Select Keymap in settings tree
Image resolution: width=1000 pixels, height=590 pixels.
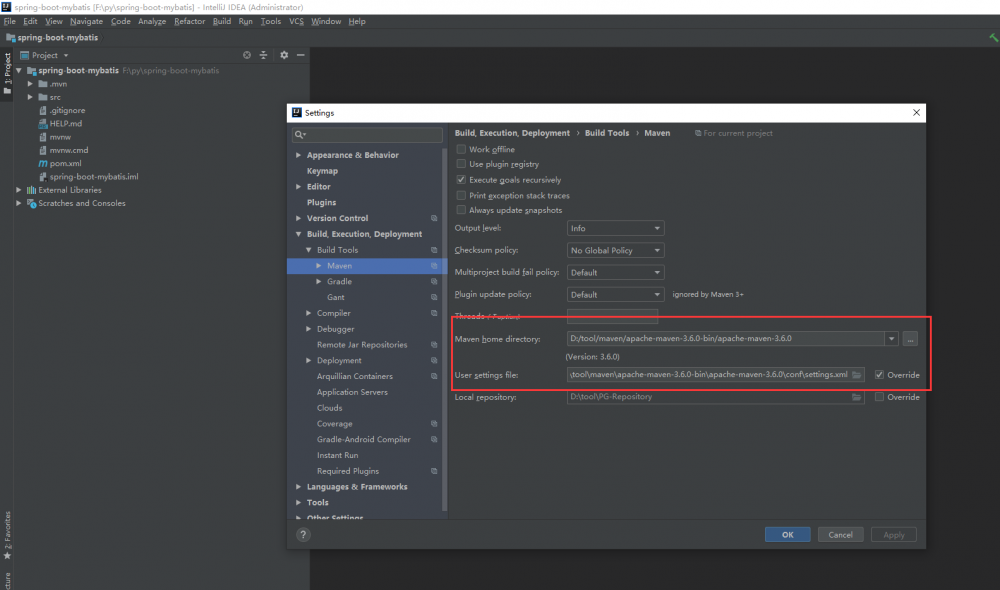pos(322,171)
